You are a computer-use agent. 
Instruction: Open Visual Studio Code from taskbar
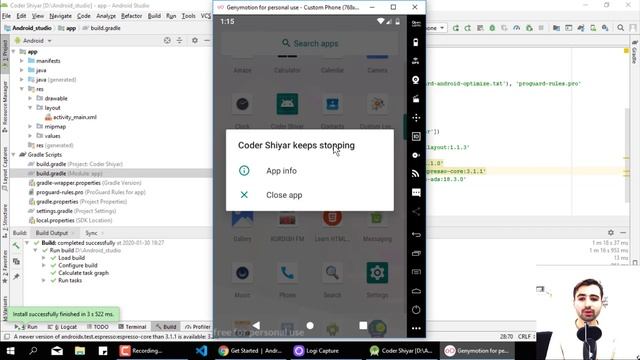pos(201,351)
